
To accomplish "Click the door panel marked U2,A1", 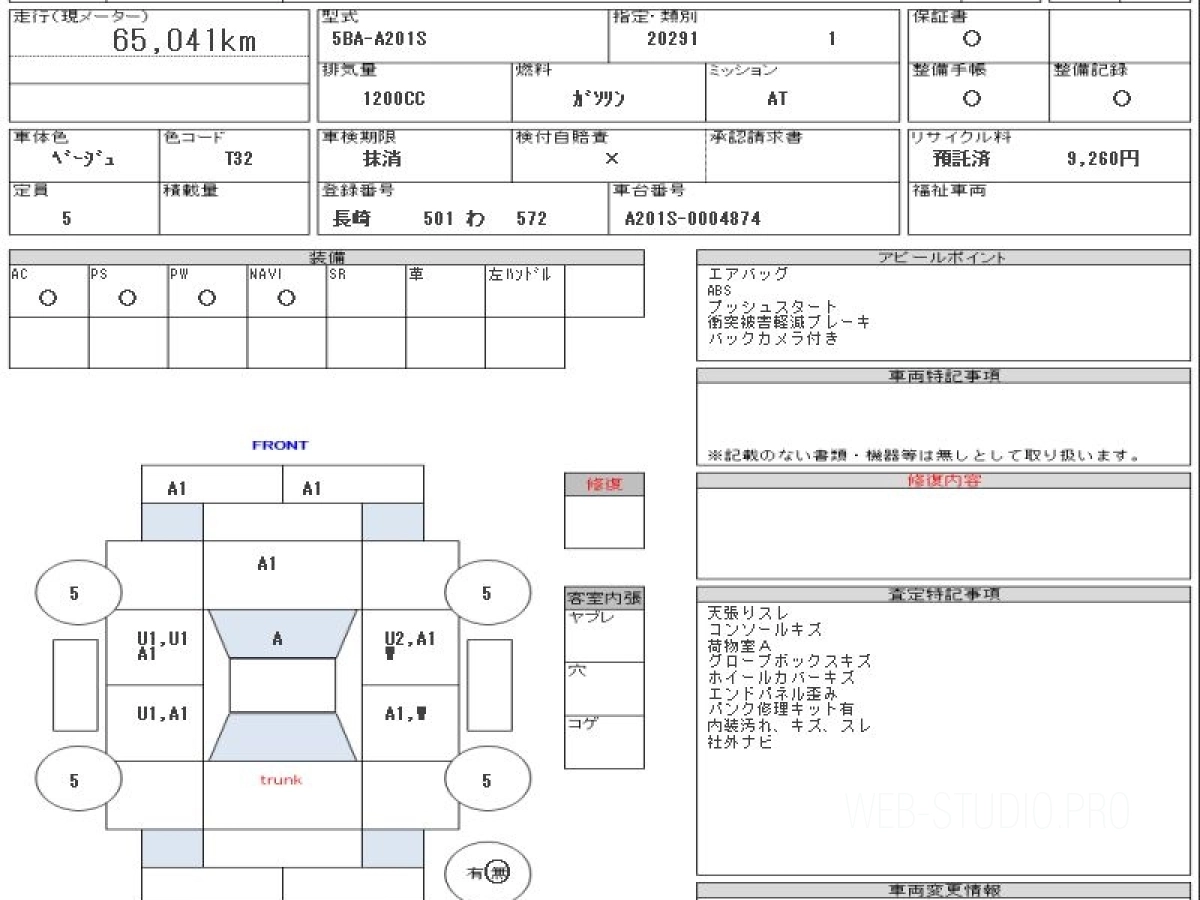I will point(410,647).
